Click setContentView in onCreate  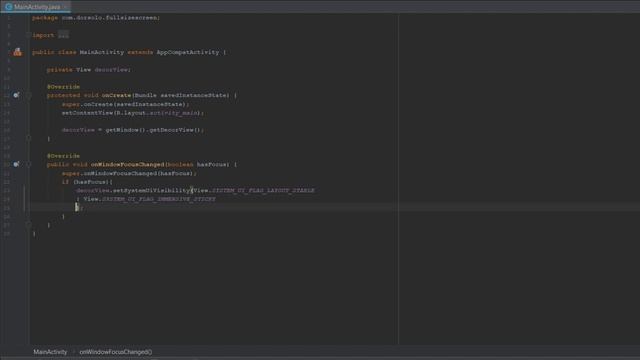point(87,113)
